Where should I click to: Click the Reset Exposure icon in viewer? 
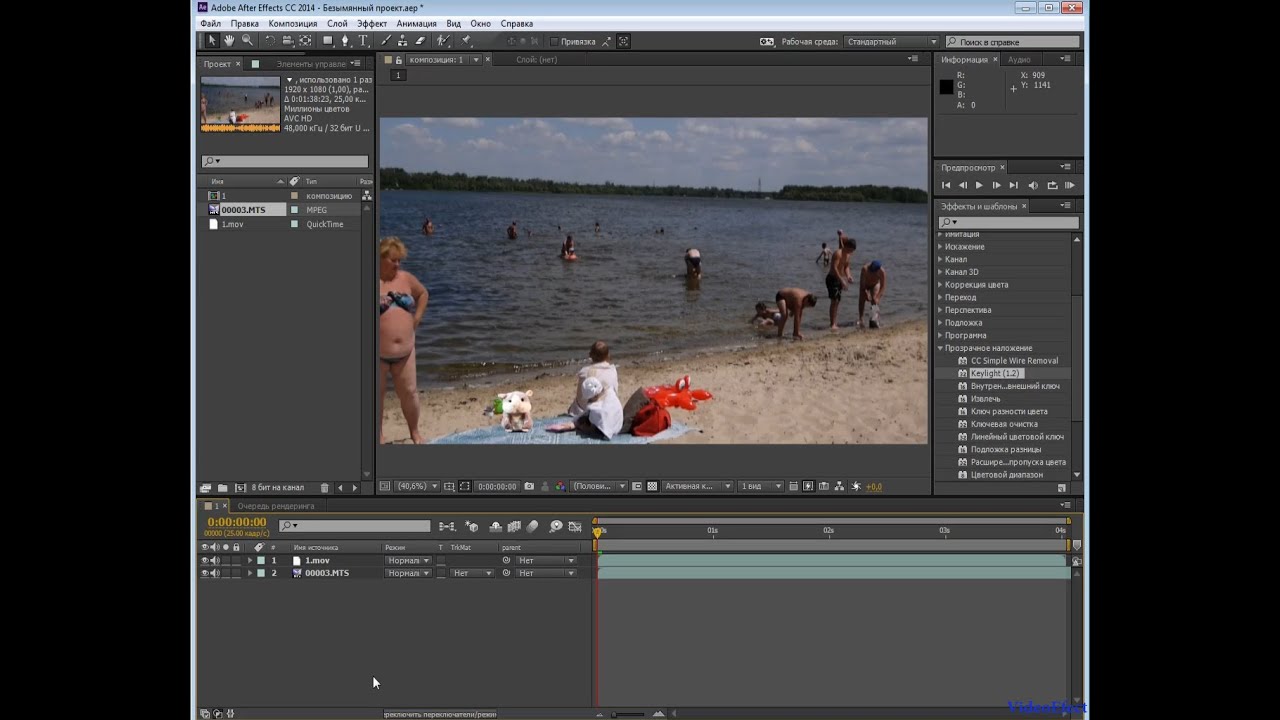(856, 486)
